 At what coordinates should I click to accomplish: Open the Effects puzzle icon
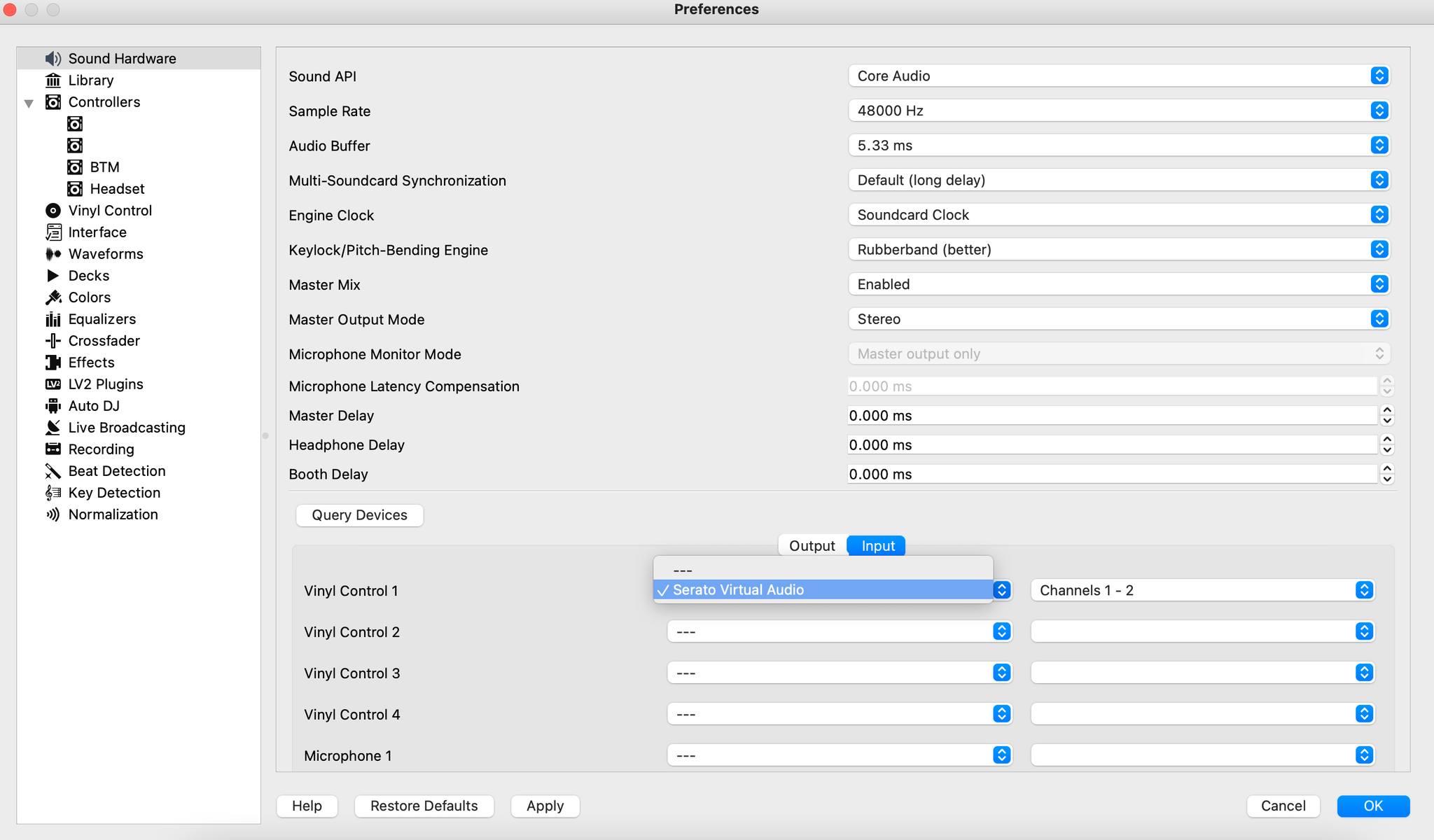click(53, 363)
